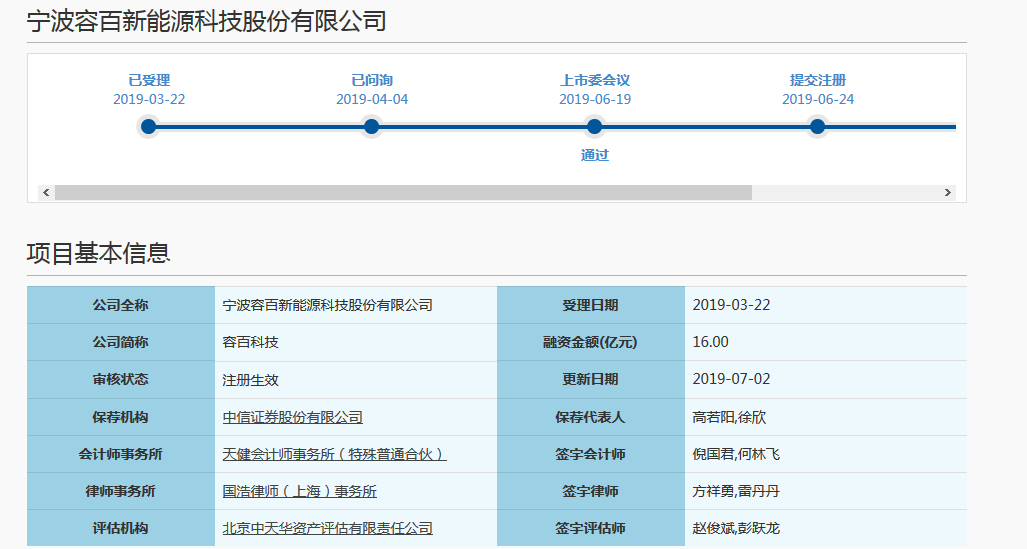Click the 受理日期 header cell
This screenshot has width=1027, height=549.
click(591, 305)
